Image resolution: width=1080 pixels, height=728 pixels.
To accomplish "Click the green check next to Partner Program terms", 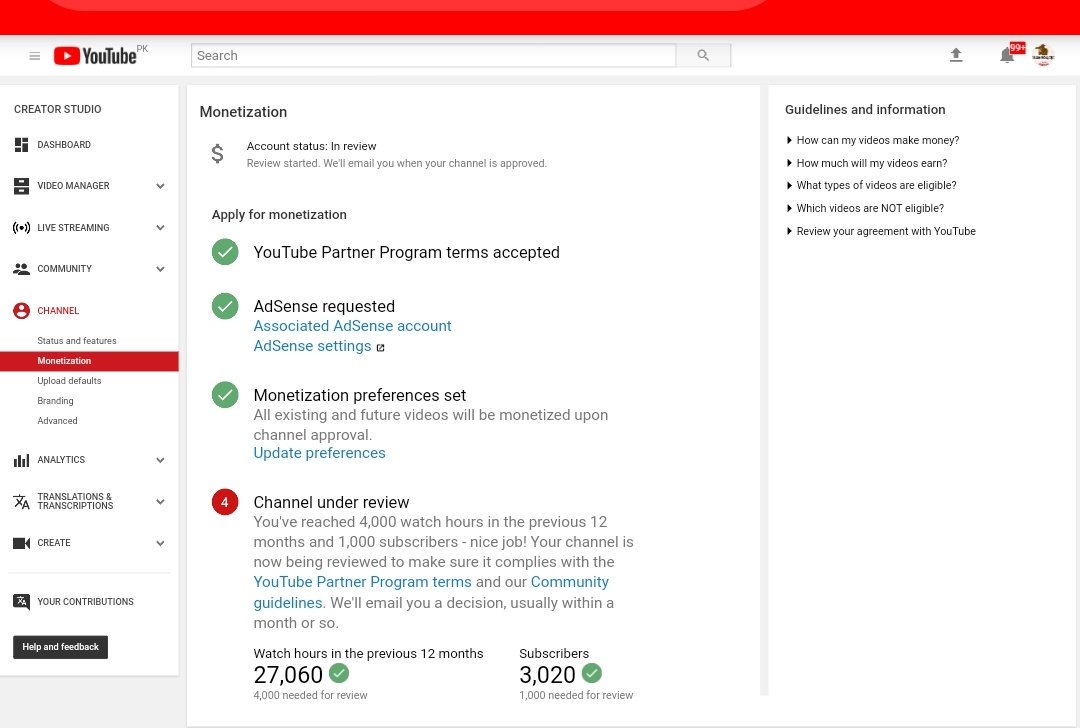I will [x=225, y=252].
